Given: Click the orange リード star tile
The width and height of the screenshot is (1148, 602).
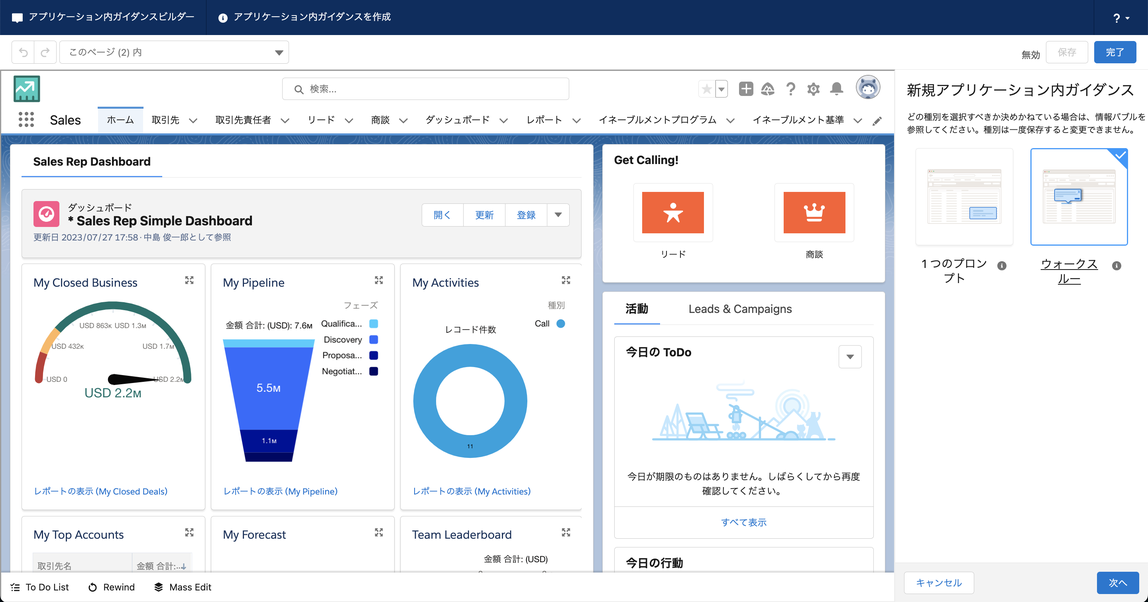Looking at the screenshot, I should [673, 212].
